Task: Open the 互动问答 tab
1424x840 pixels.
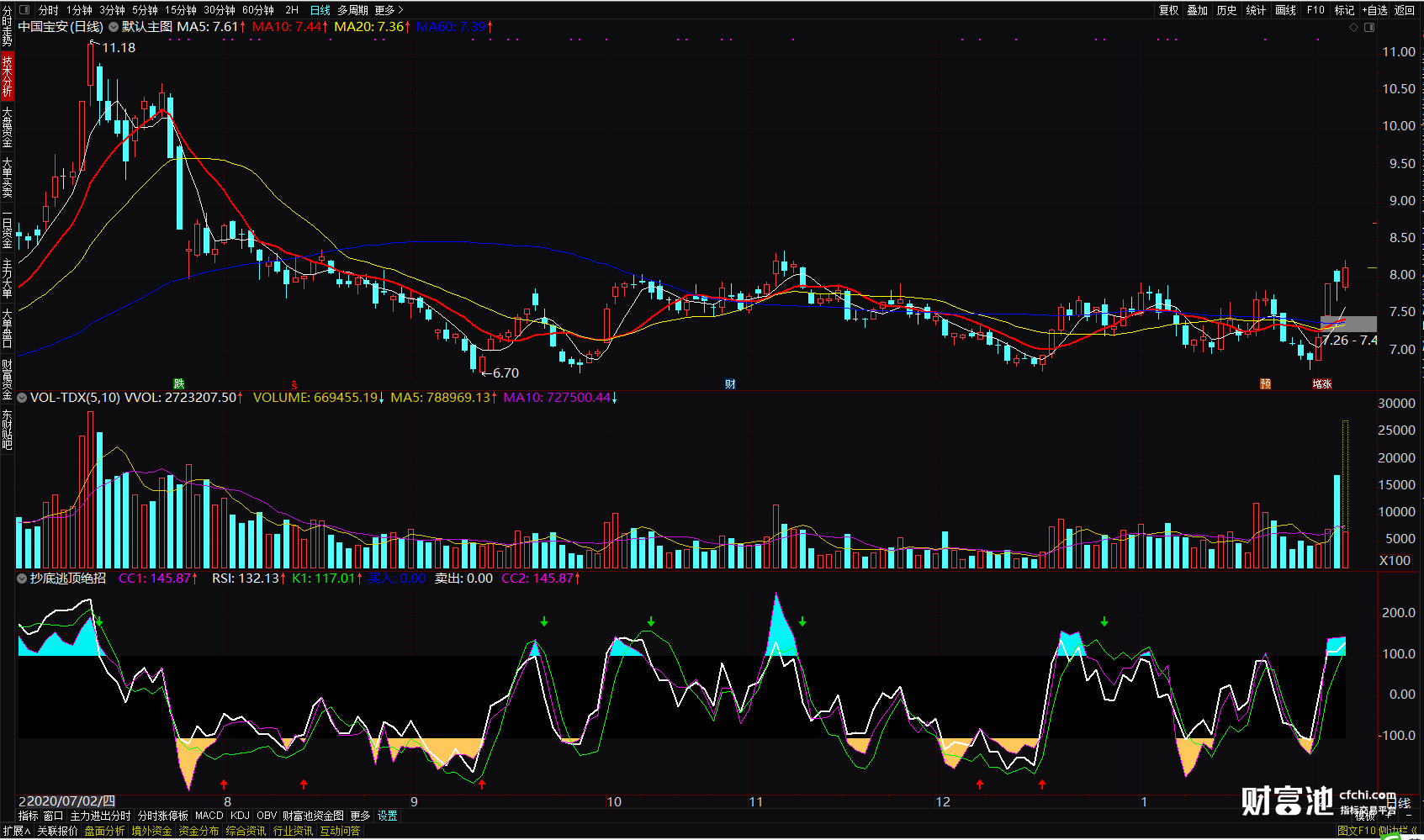Action: (x=340, y=831)
